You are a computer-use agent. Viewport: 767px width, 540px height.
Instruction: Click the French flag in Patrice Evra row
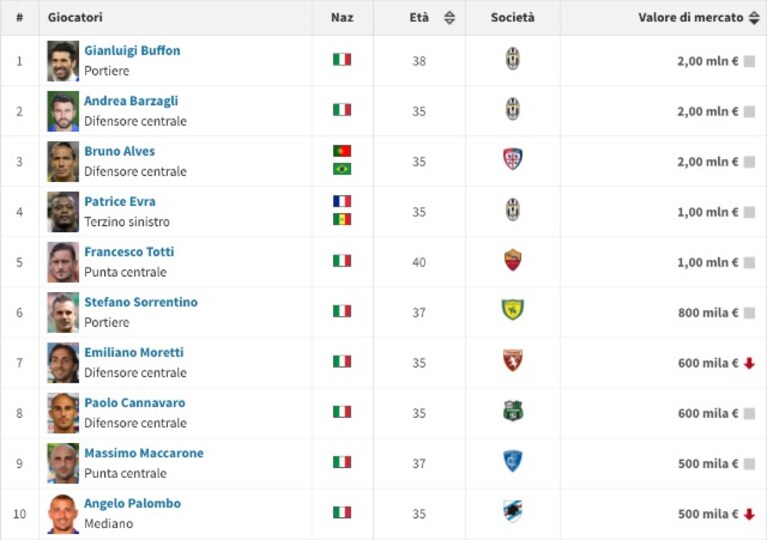(x=342, y=201)
